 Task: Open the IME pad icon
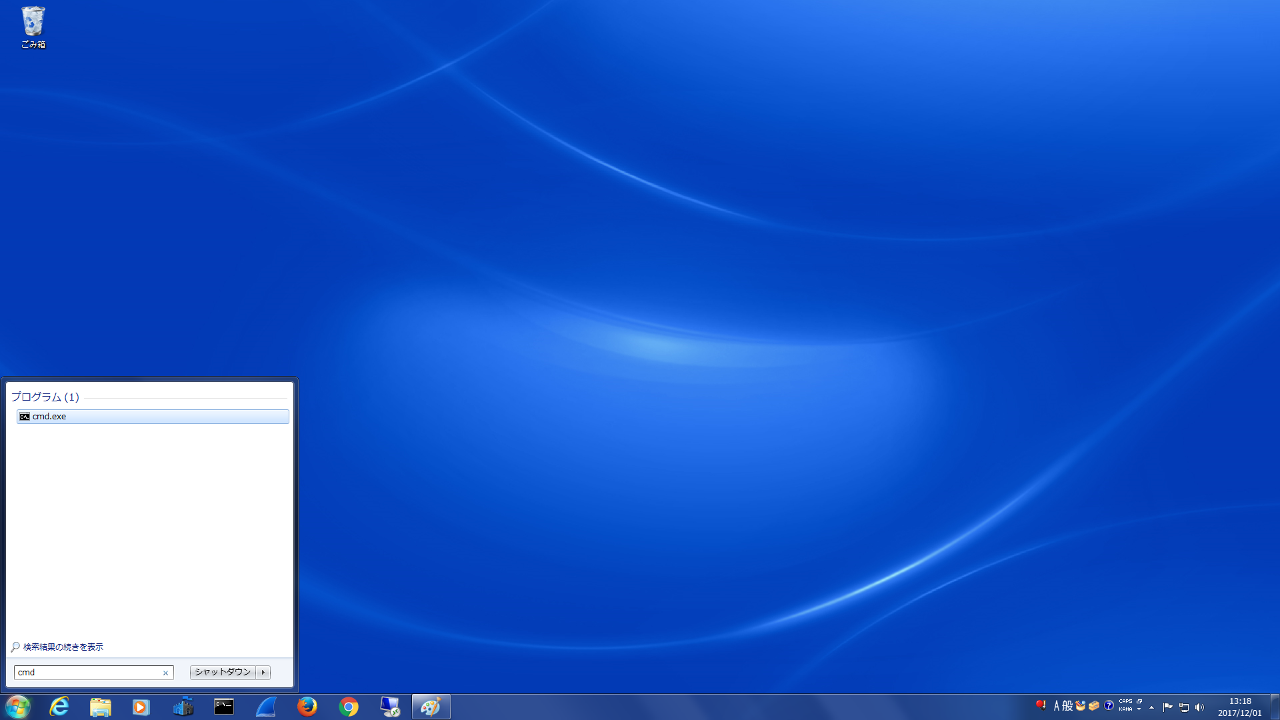[1080, 706]
